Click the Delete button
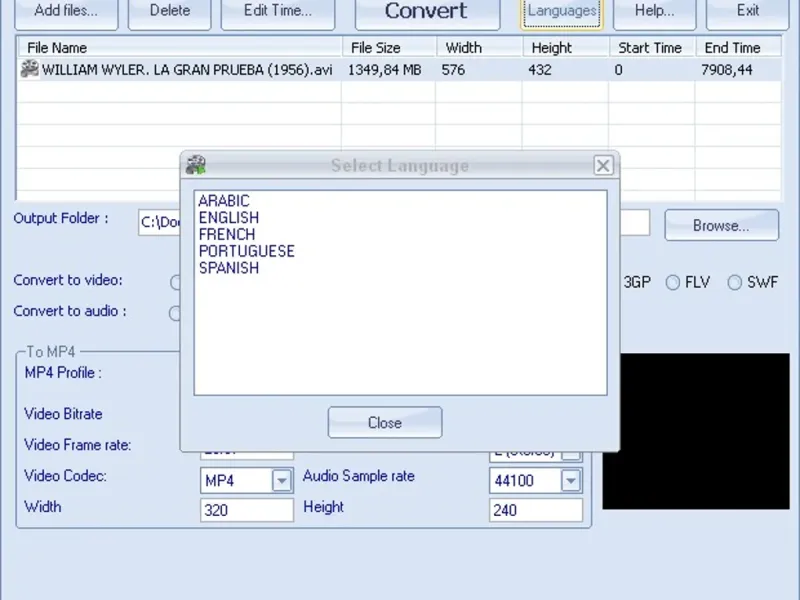 tap(169, 12)
